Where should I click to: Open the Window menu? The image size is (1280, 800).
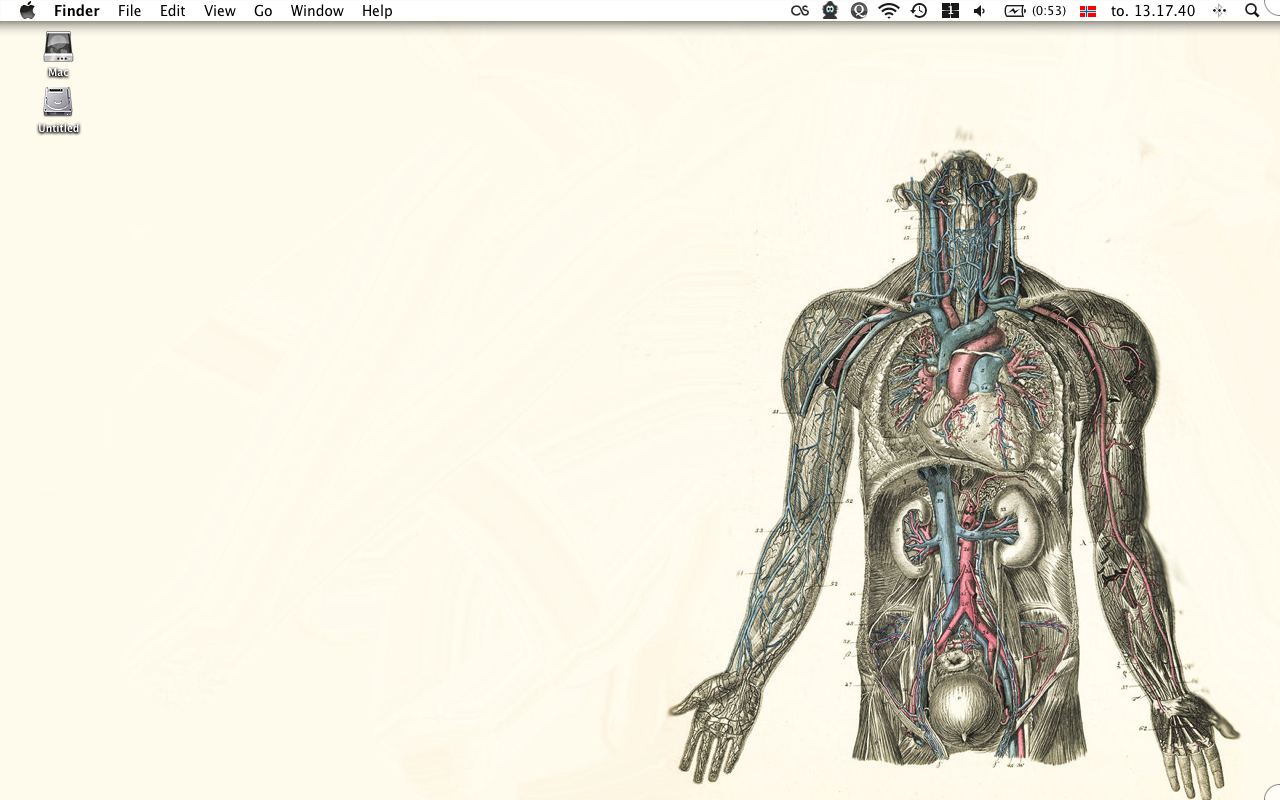tap(317, 11)
